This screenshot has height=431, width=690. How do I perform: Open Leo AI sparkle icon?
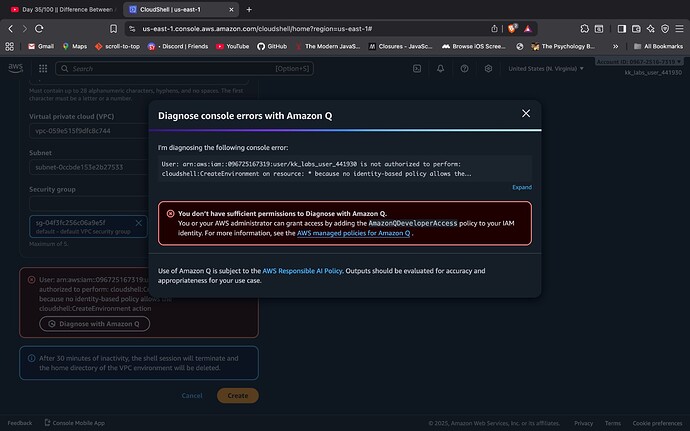tap(650, 29)
